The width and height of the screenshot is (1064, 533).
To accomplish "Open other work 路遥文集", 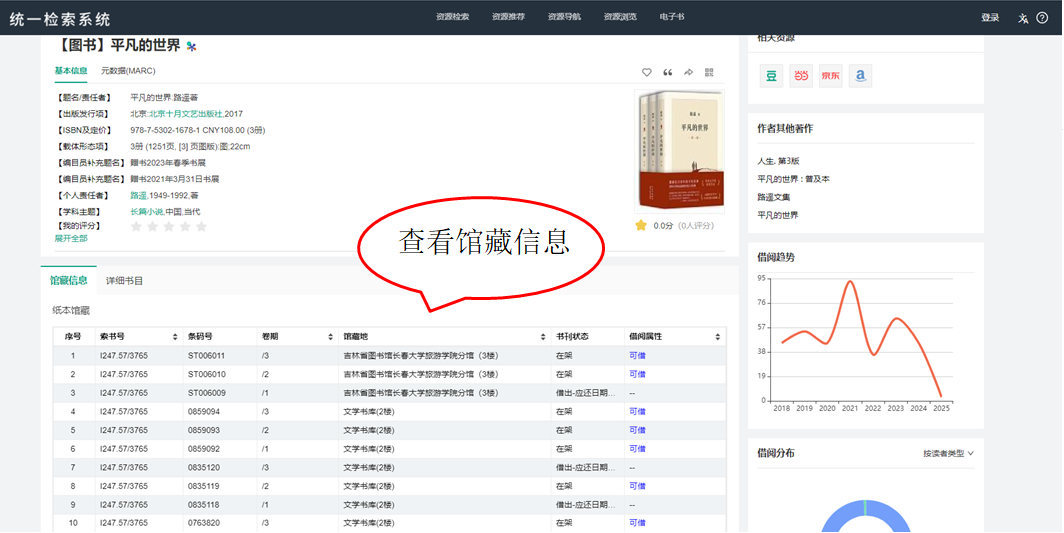I will tap(774, 197).
